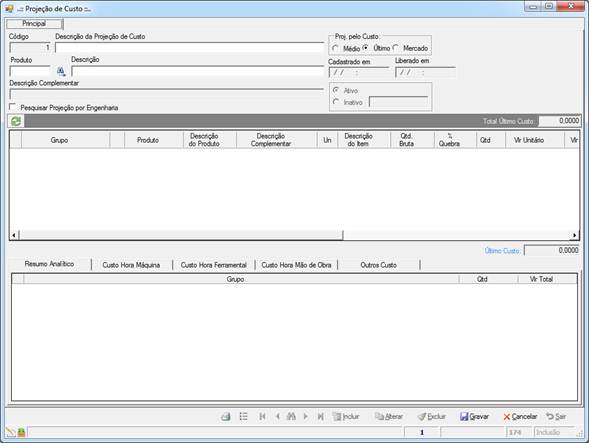Click the Sair button to exit
Image resolution: width=589 pixels, height=443 pixels.
pyautogui.click(x=556, y=416)
